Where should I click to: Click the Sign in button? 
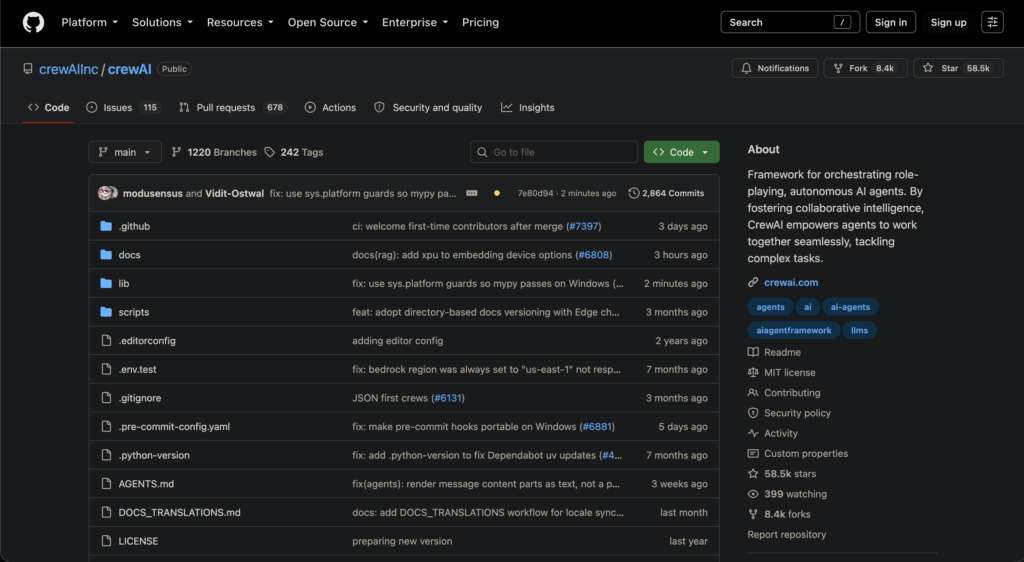890,22
